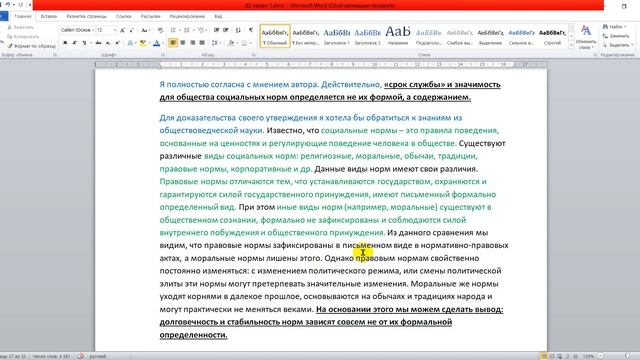
Task: Open Выделить selection menu
Action: coord(618,45)
